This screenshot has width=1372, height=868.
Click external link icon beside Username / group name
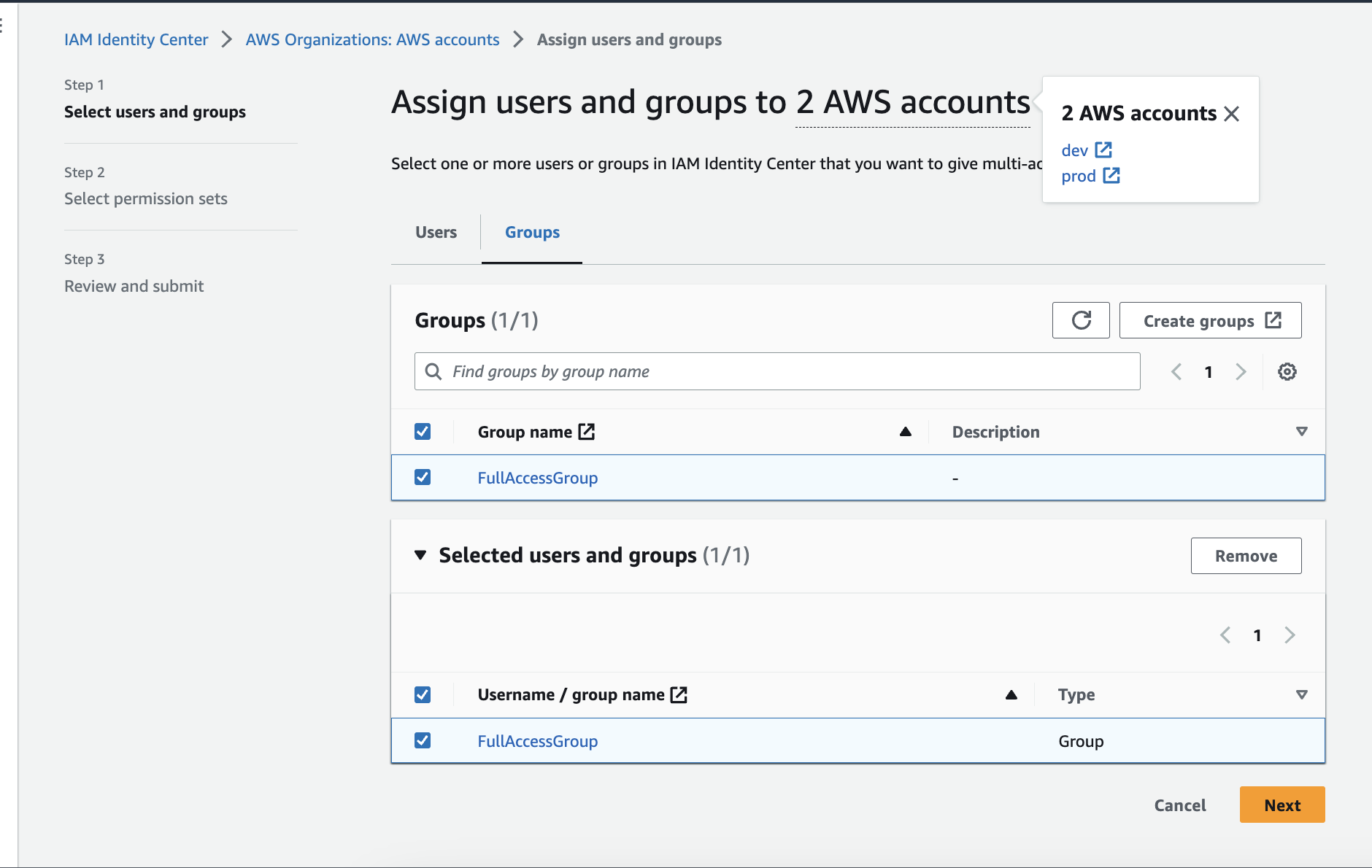click(679, 694)
